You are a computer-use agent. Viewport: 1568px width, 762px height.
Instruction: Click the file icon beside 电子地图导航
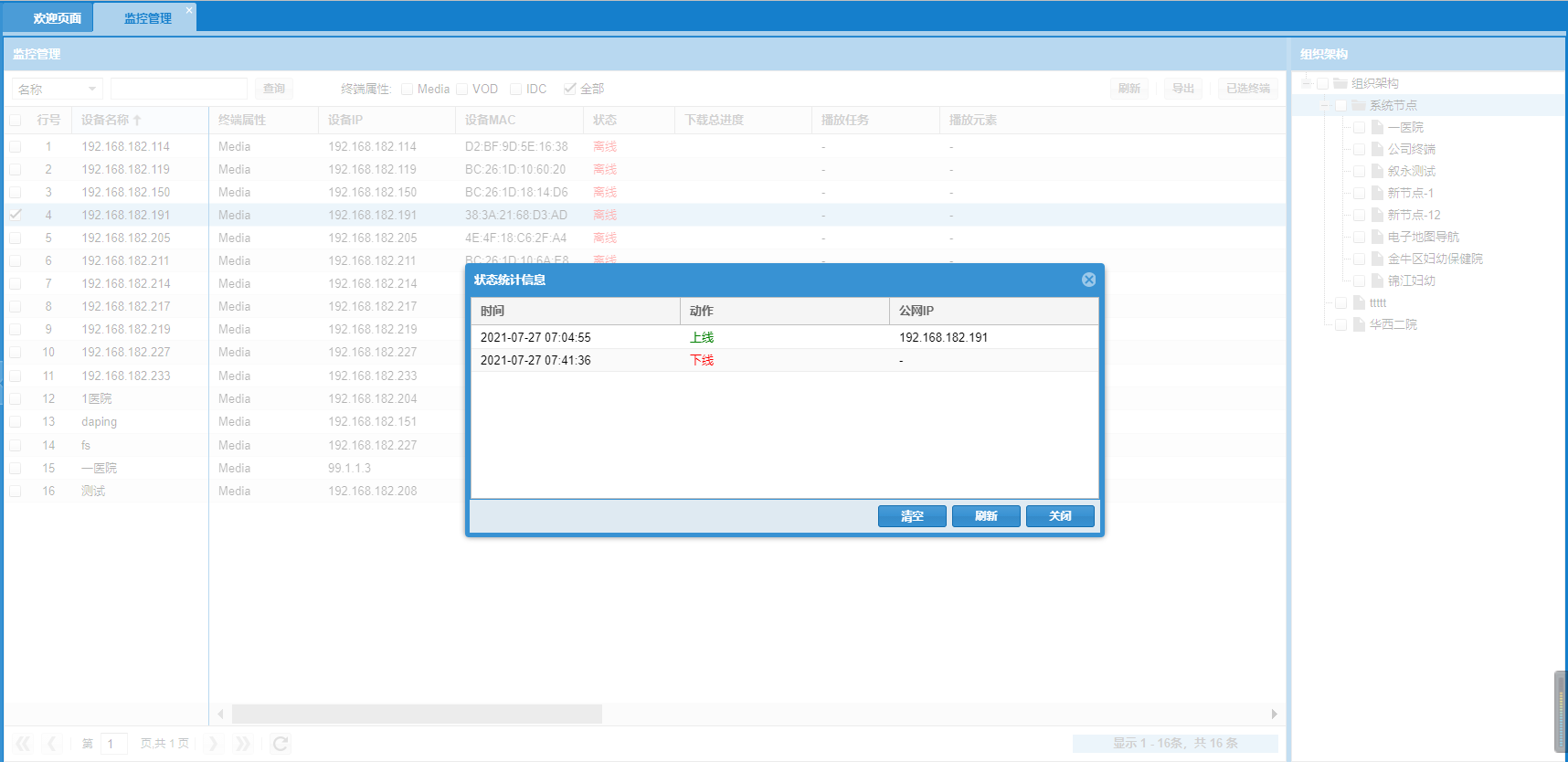pyautogui.click(x=1377, y=237)
